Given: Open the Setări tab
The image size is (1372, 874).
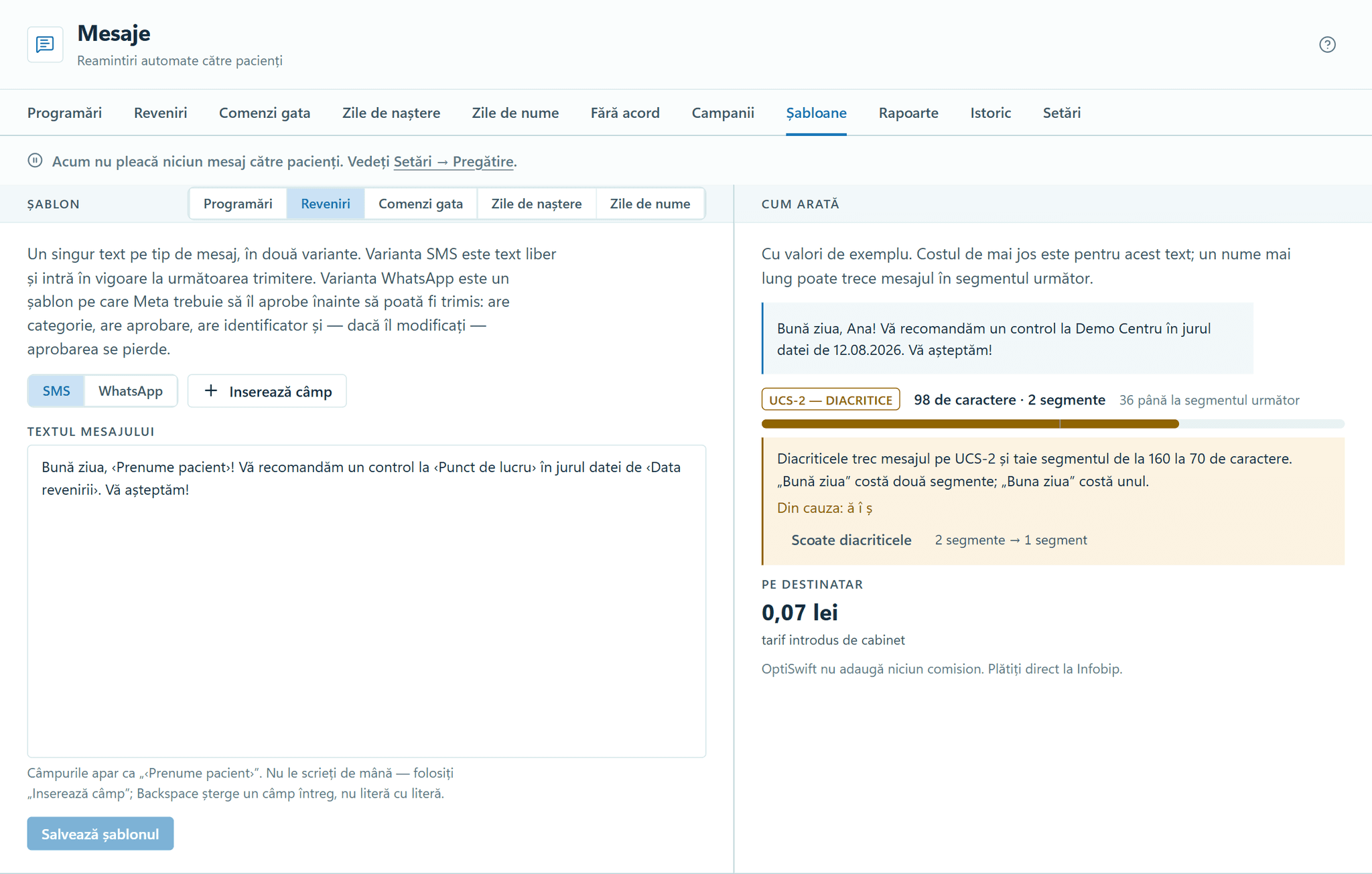Looking at the screenshot, I should tap(1061, 113).
